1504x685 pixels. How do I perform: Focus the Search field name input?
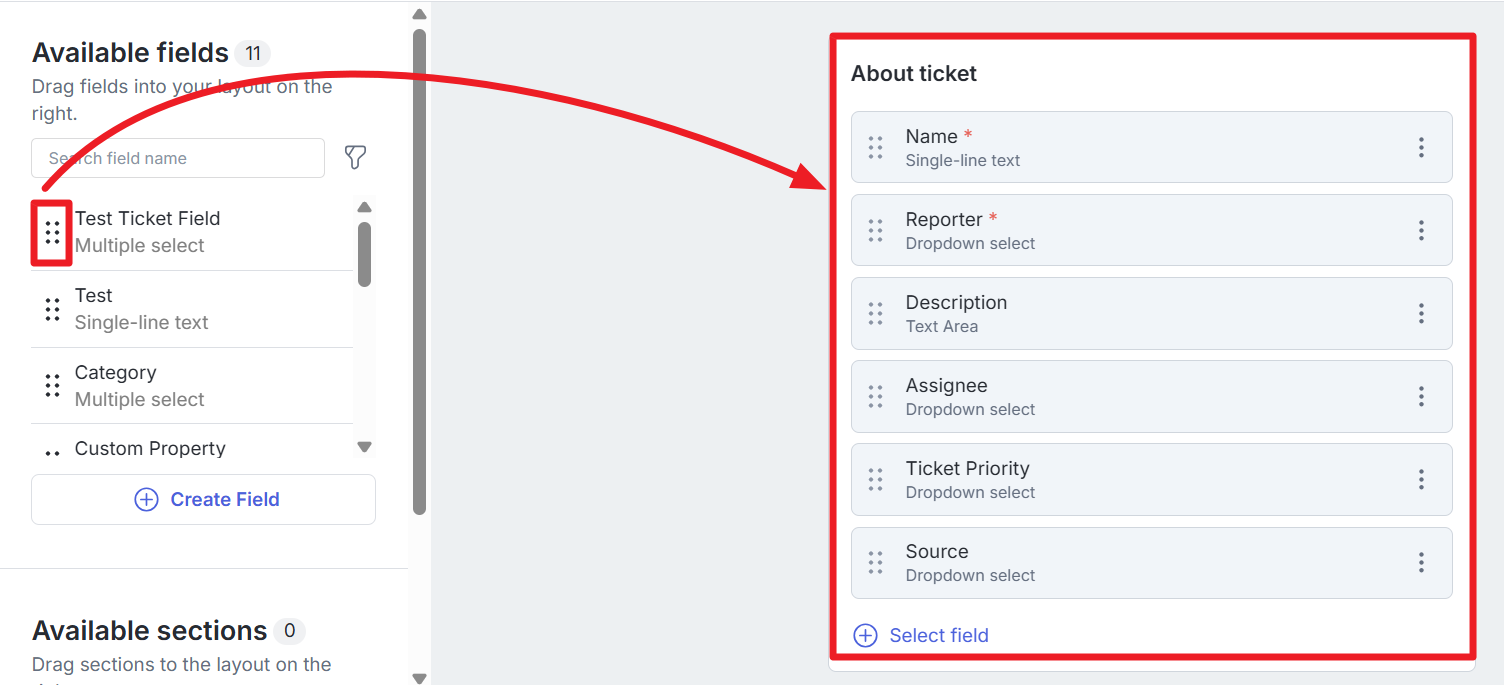(178, 158)
